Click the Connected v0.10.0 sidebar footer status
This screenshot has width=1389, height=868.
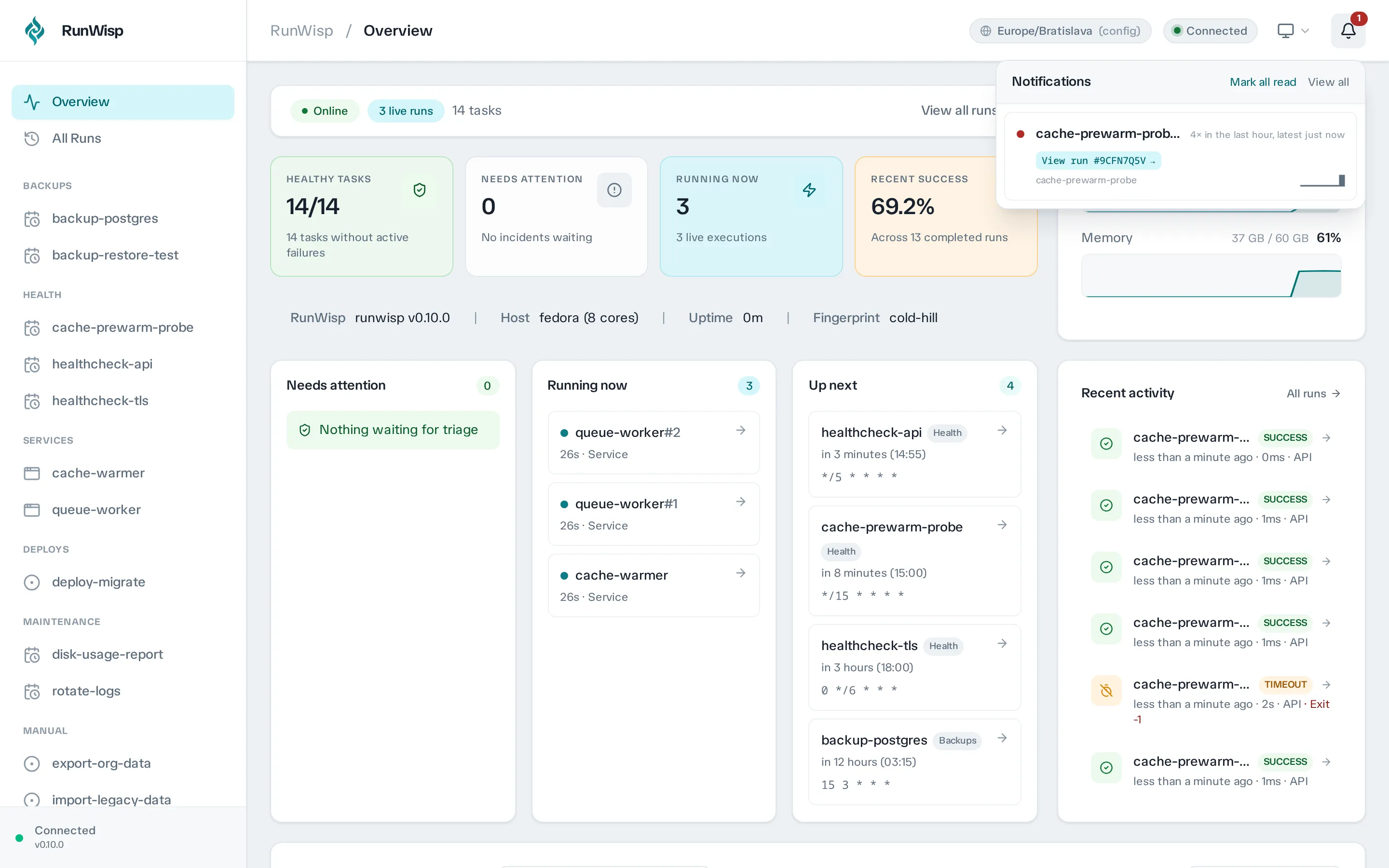pyautogui.click(x=123, y=838)
